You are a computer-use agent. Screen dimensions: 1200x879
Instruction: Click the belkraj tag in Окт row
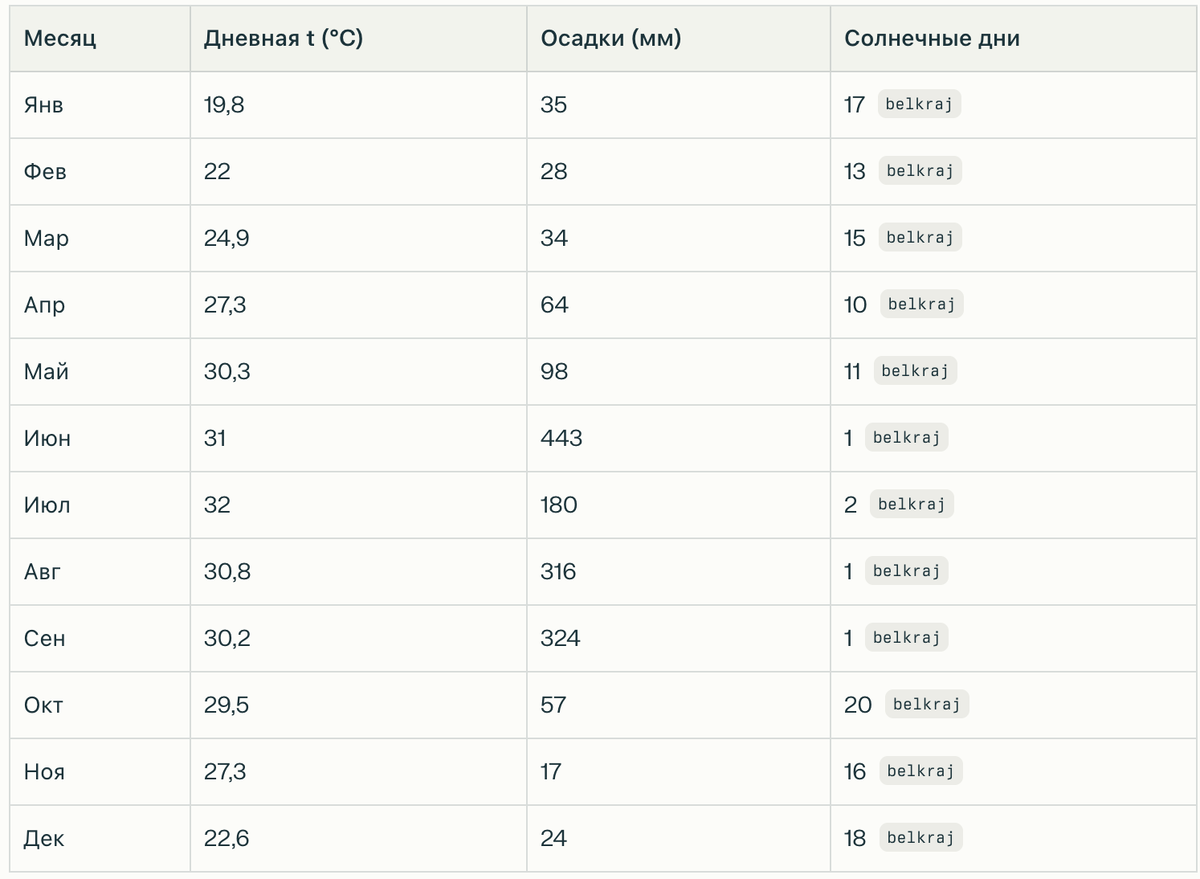(926, 705)
